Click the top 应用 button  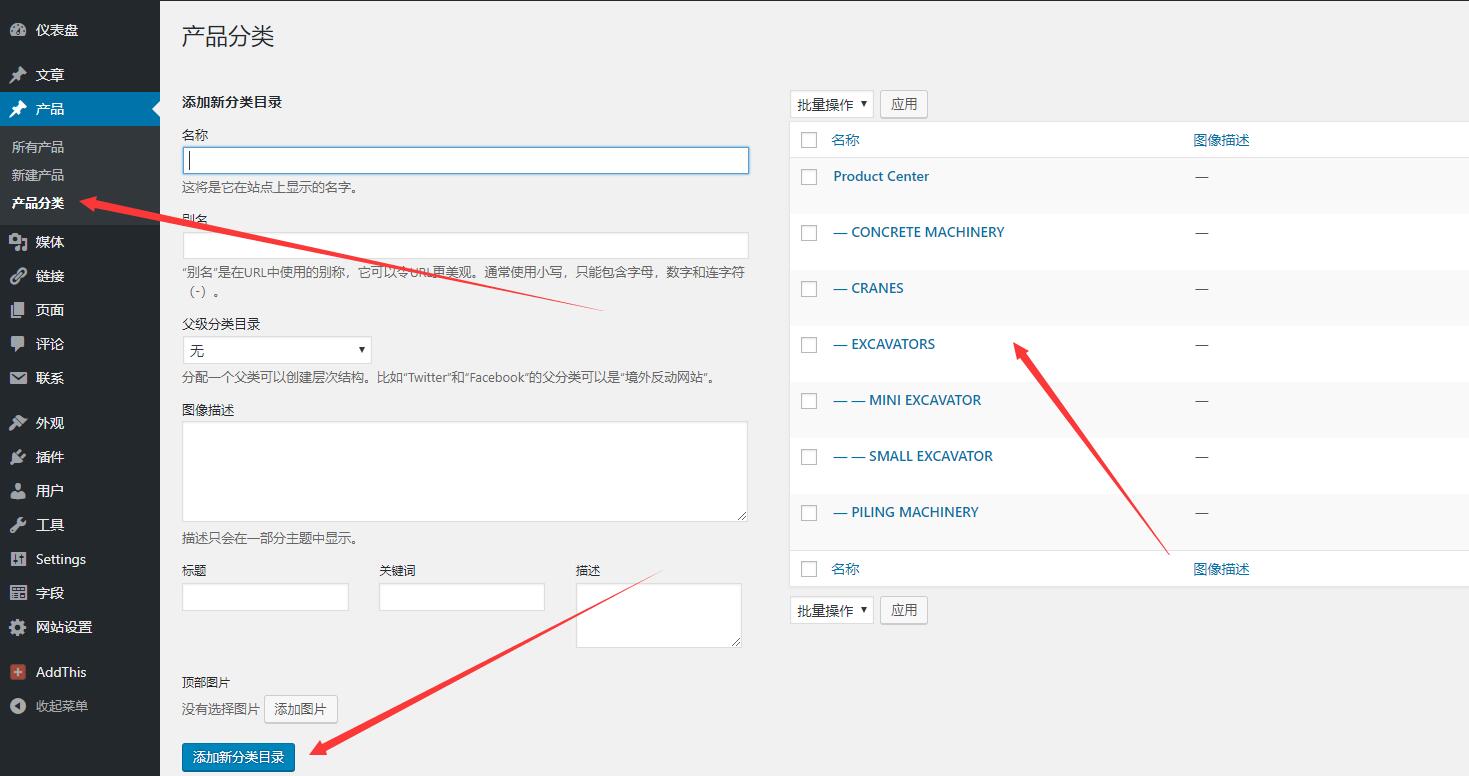click(x=904, y=104)
